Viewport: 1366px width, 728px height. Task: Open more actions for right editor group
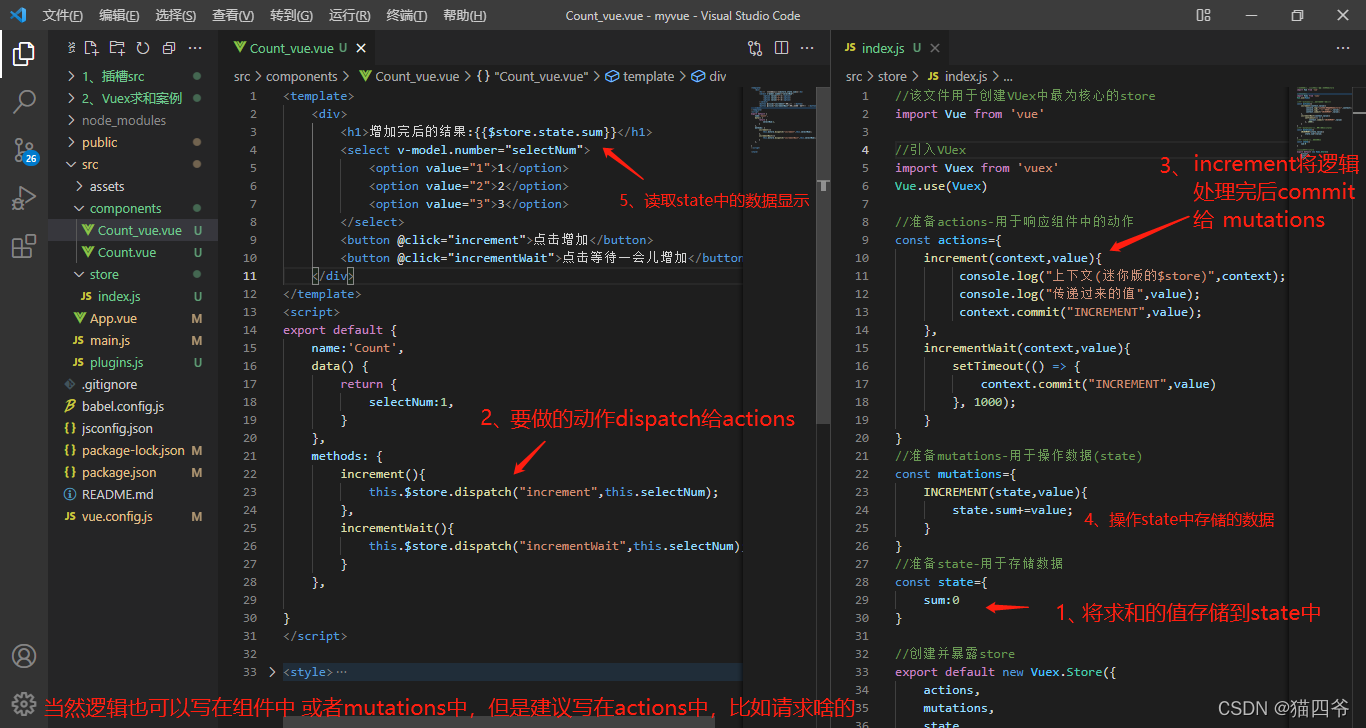tap(1343, 48)
